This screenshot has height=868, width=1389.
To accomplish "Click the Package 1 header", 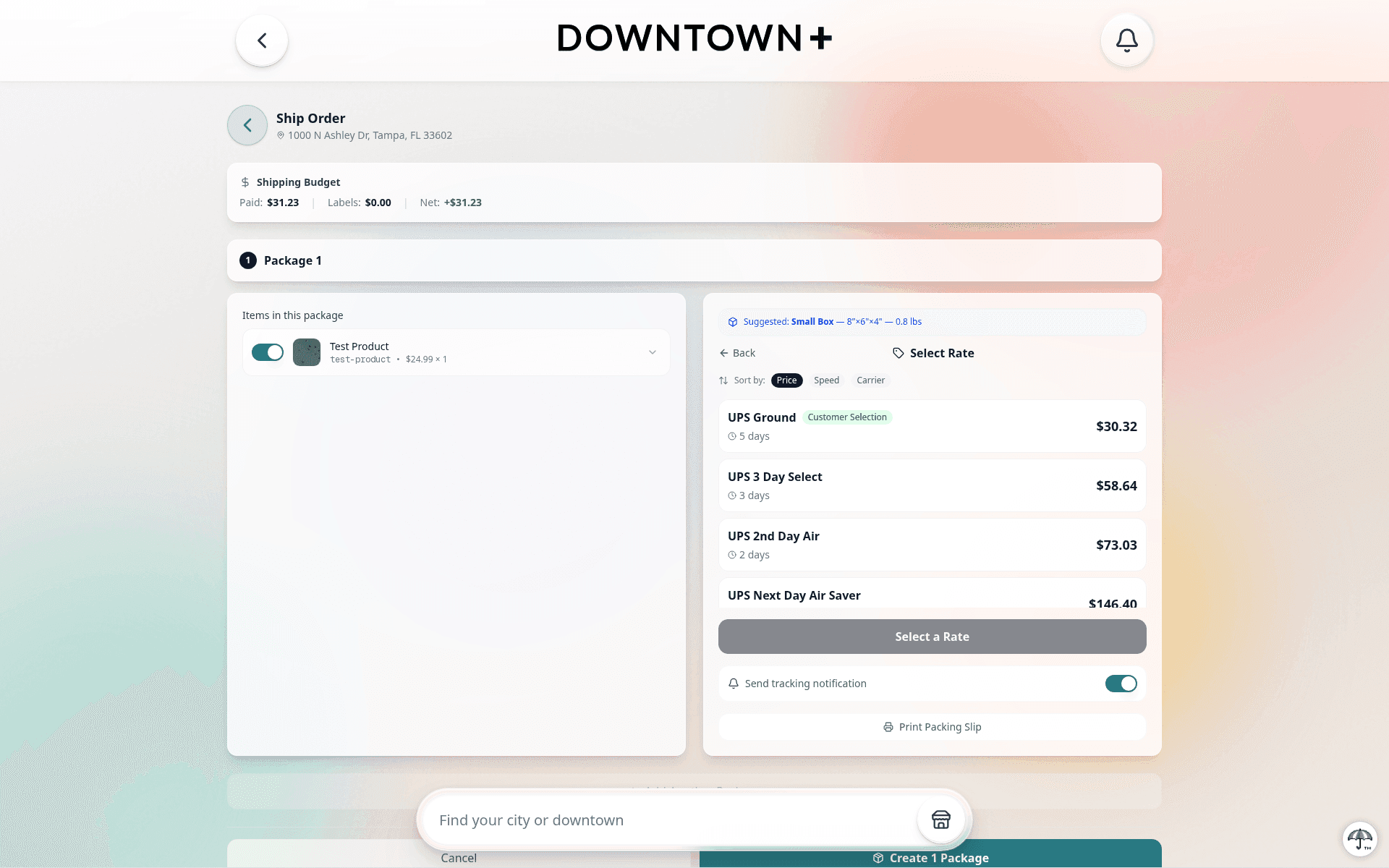I will 694,260.
